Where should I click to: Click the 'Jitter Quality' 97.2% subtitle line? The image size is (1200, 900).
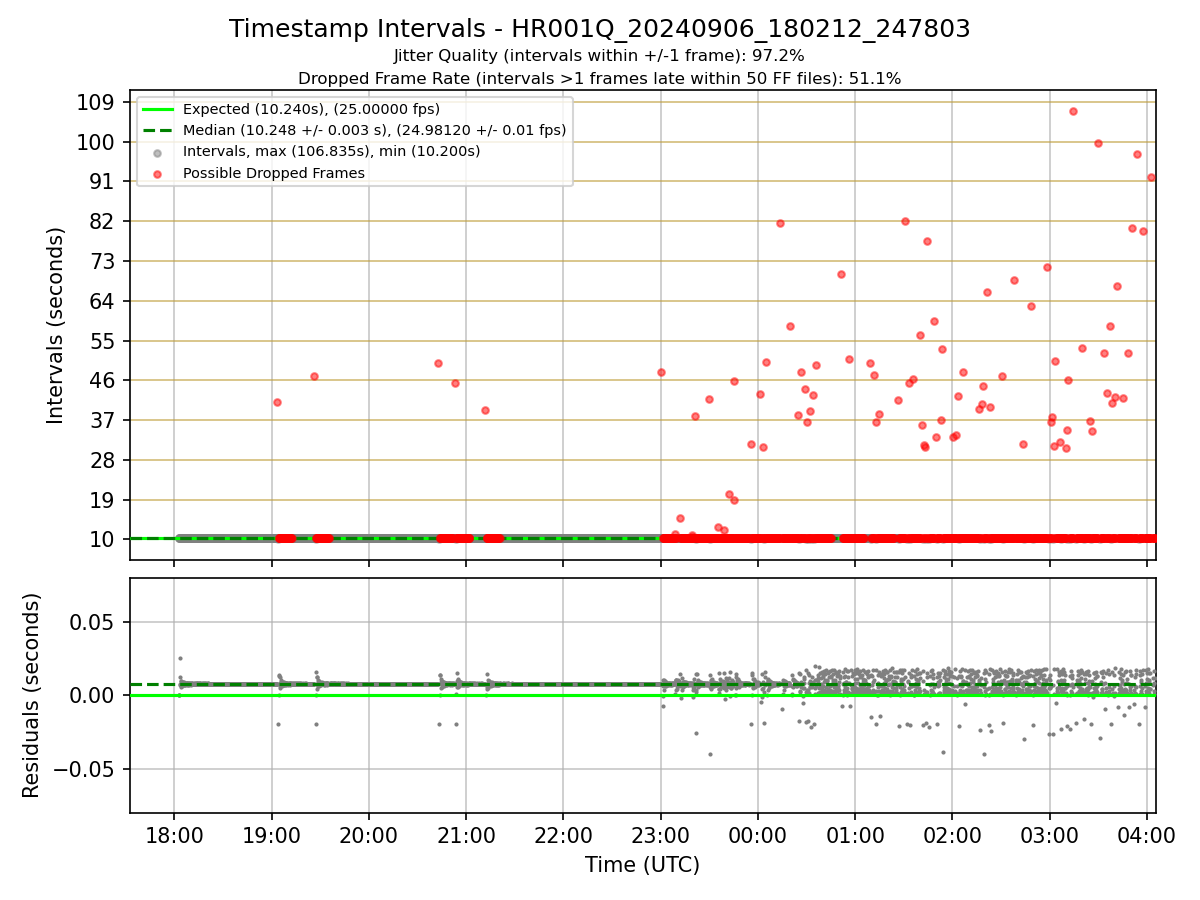click(x=600, y=56)
